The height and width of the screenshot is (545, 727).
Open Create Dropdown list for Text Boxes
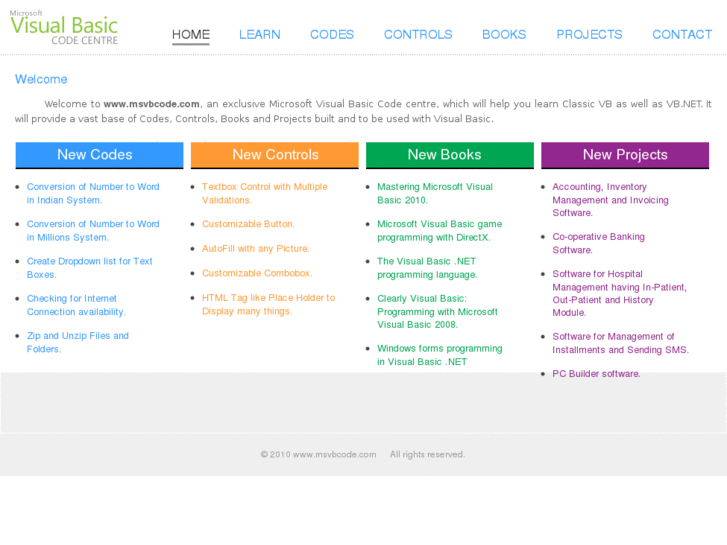[x=89, y=268]
